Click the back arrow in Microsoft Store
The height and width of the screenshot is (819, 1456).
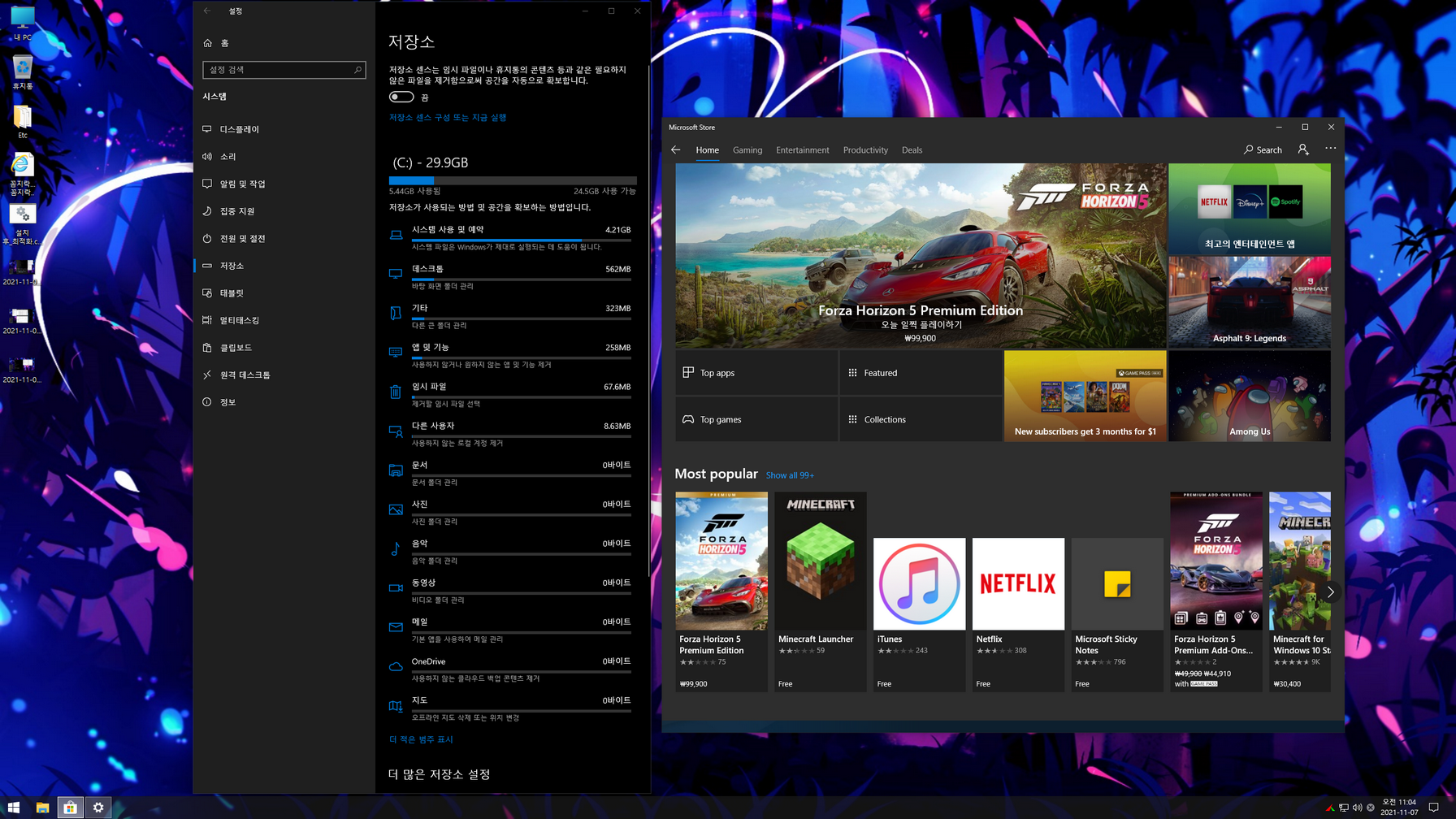675,149
